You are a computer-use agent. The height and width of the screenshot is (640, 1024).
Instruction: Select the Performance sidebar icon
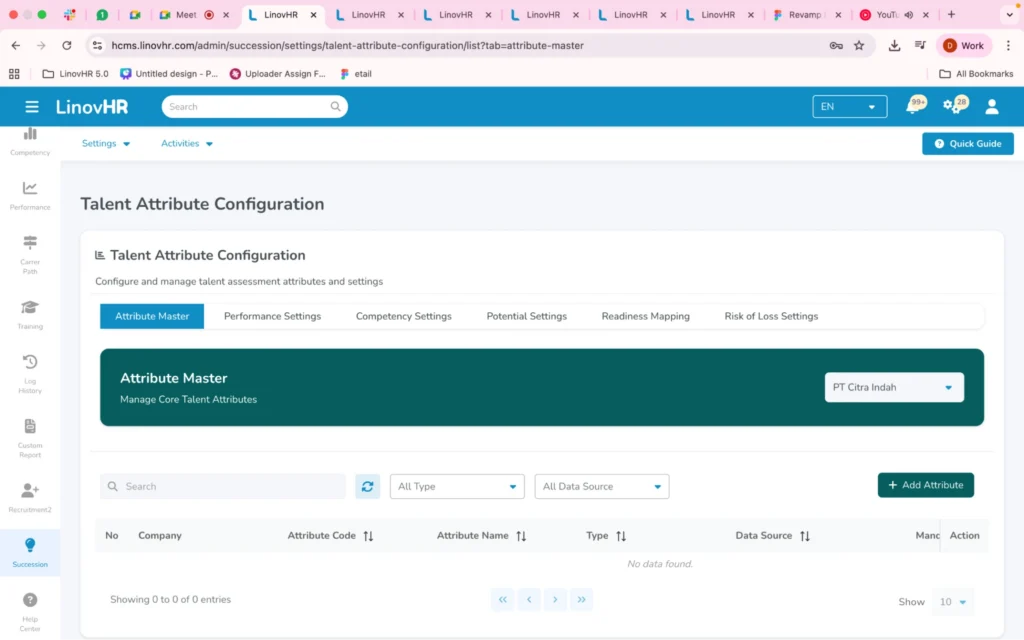click(x=30, y=195)
